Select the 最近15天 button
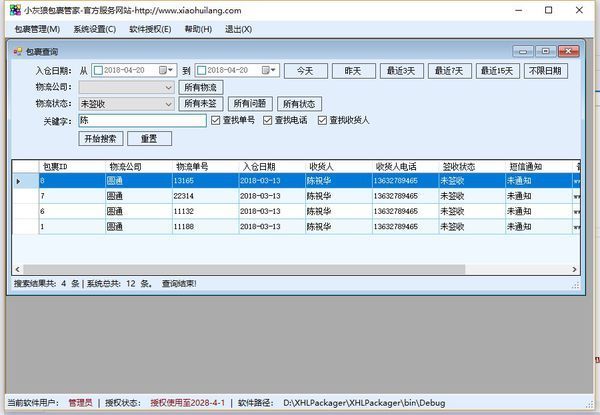The width and height of the screenshot is (600, 415). [497, 71]
